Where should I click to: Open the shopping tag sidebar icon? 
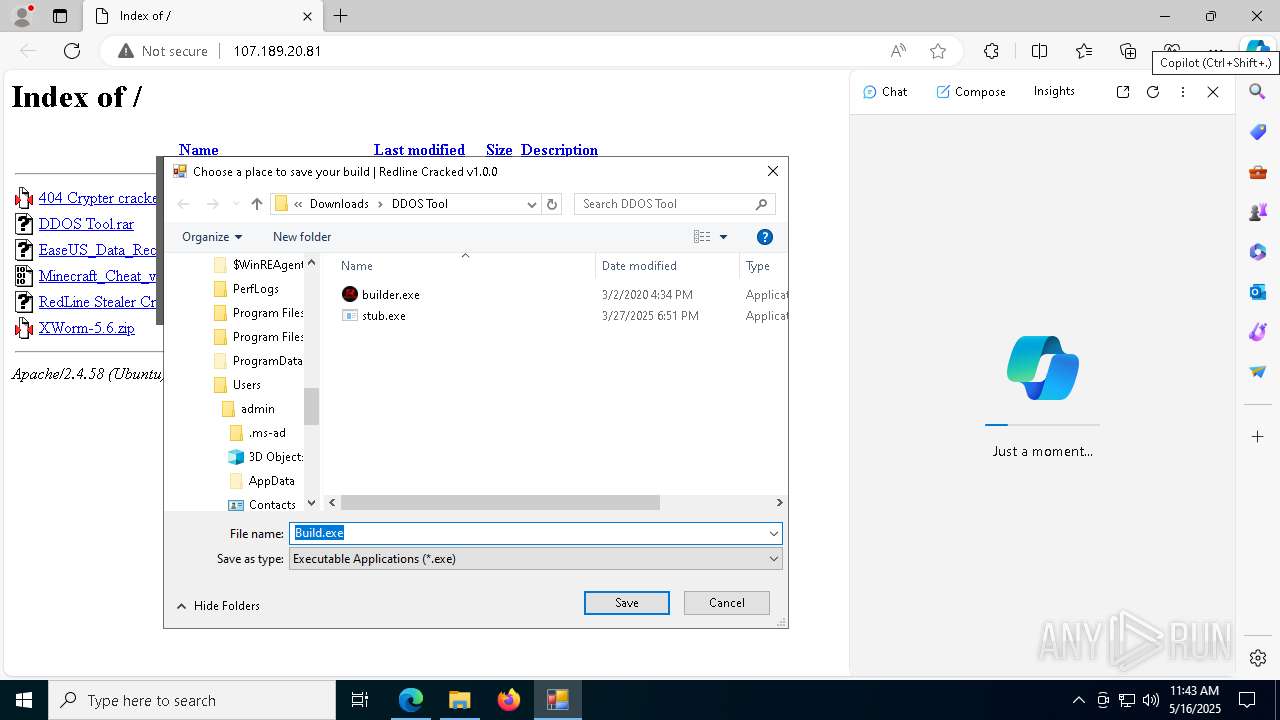point(1258,132)
